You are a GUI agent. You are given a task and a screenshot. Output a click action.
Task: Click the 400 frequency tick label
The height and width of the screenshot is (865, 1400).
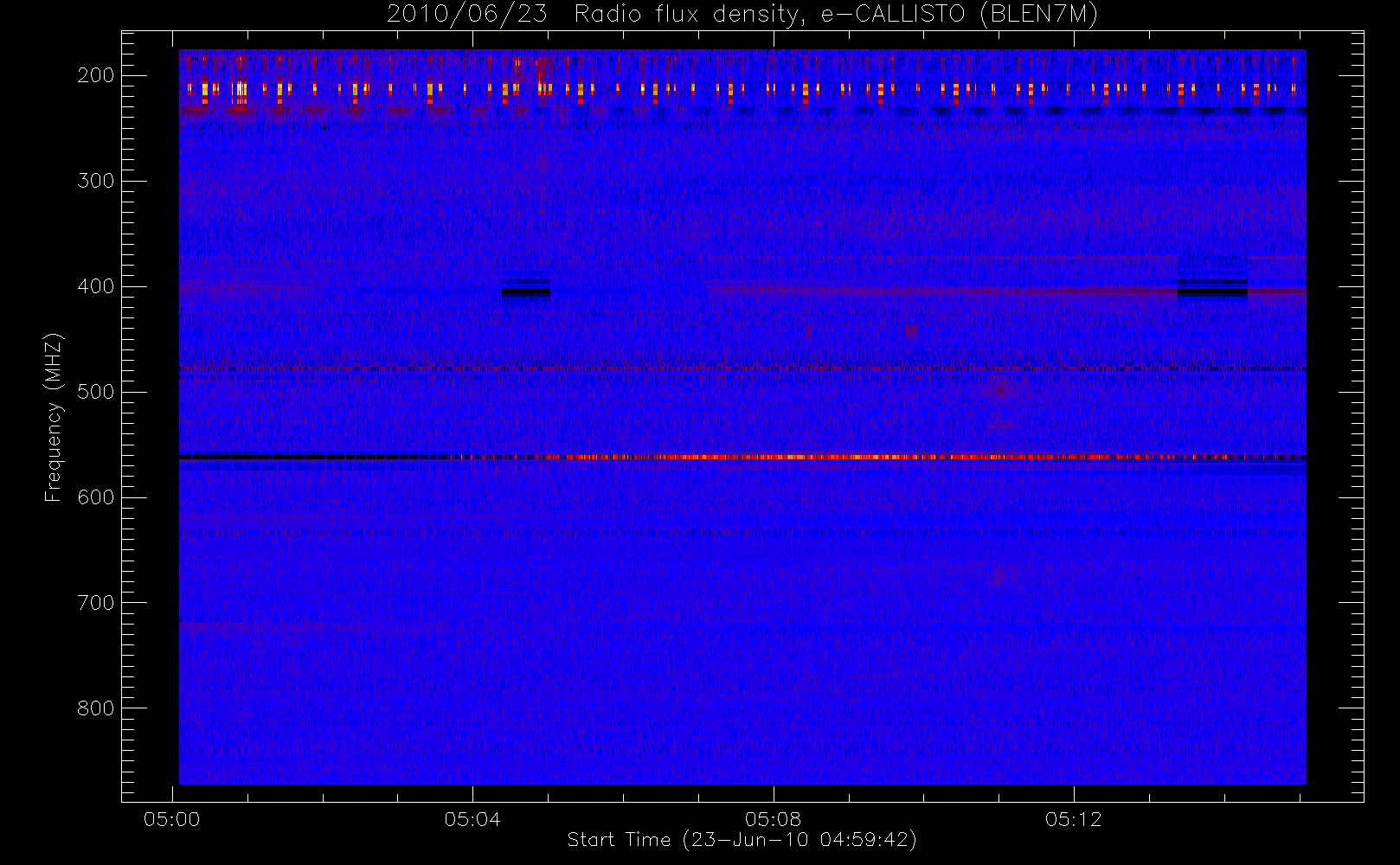[95, 286]
